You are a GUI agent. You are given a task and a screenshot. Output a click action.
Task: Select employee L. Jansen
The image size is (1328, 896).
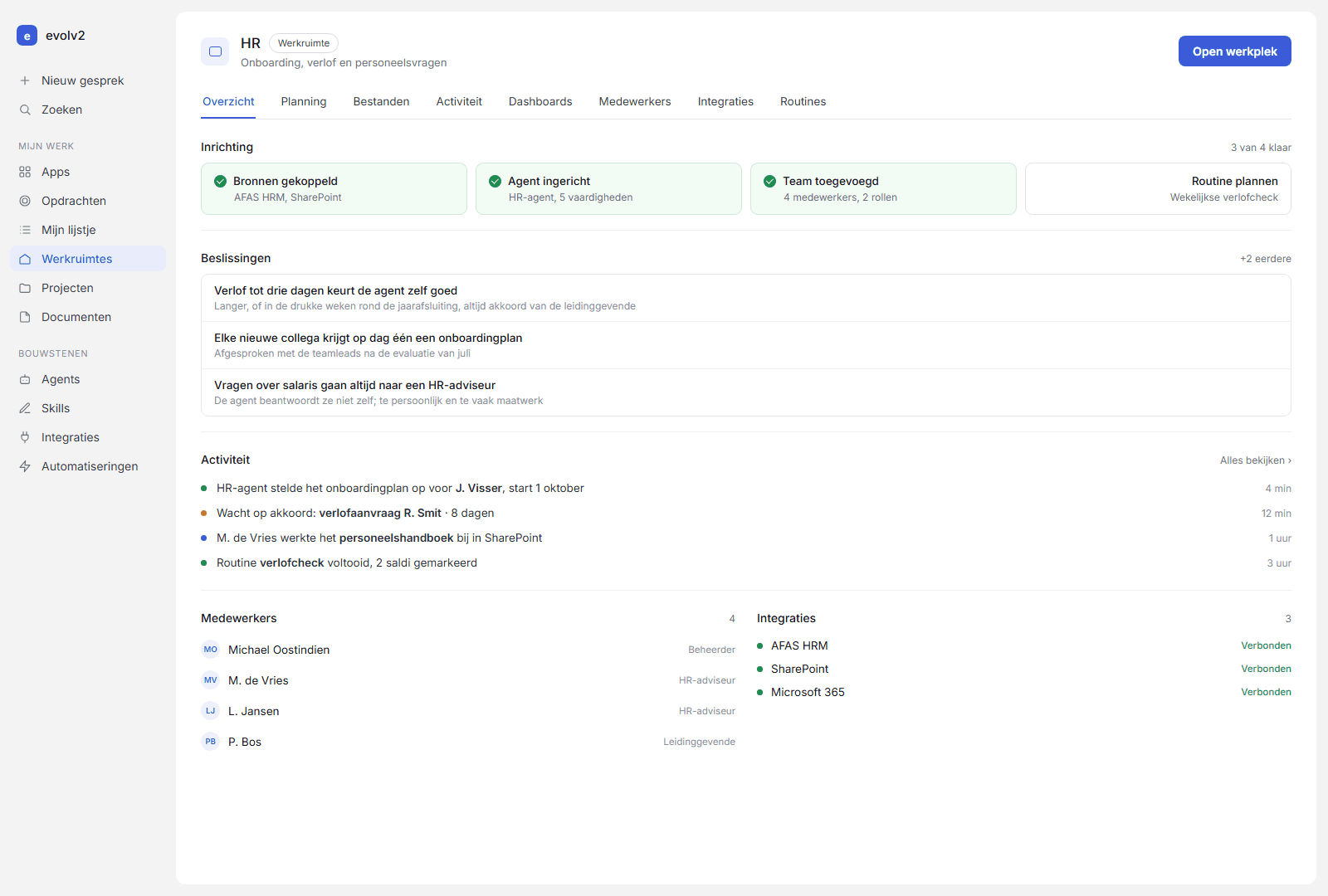(468, 711)
